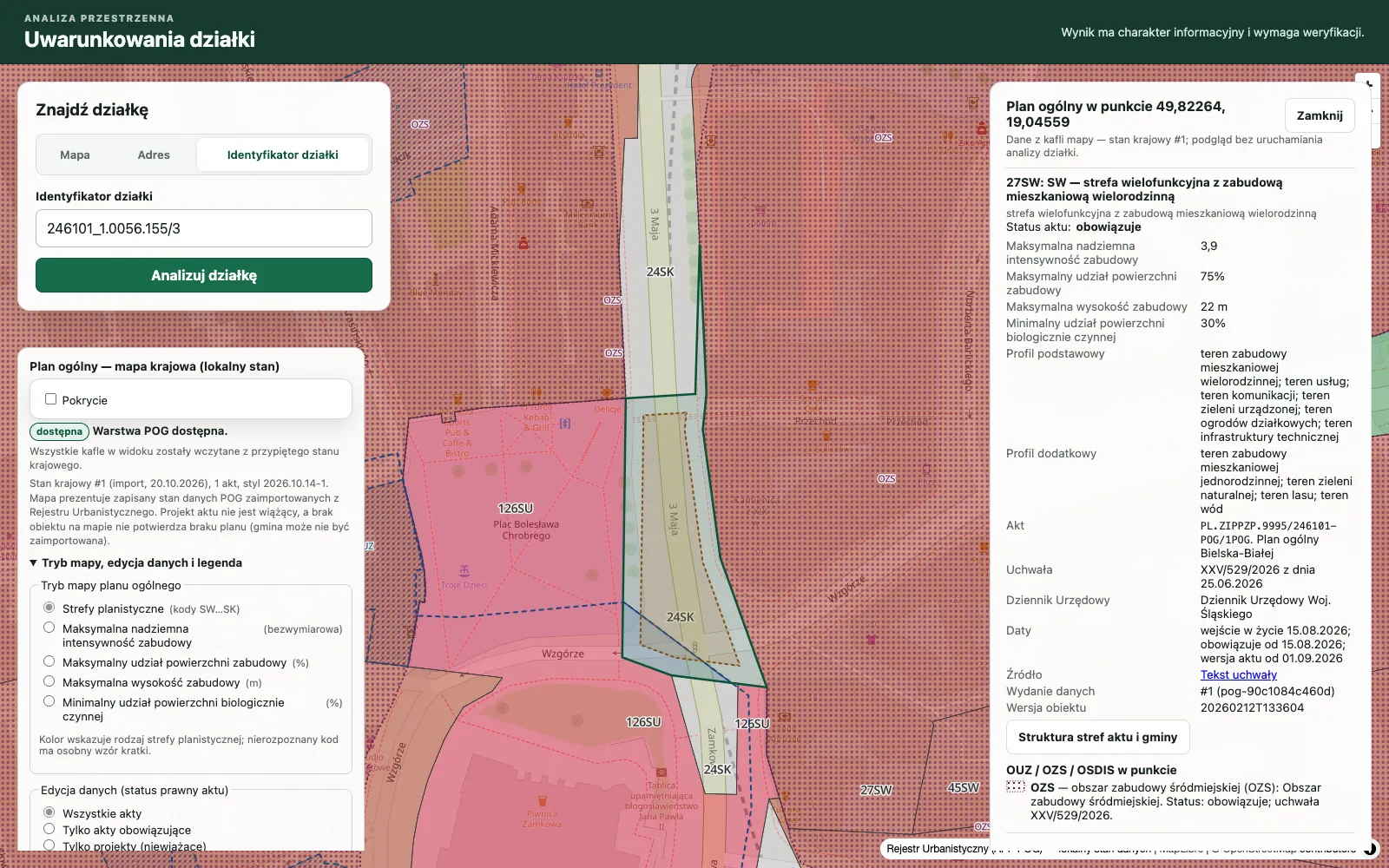Image resolution: width=1389 pixels, height=868 pixels.
Task: Click the Rejestr Urbanistyczny attribution text
Action: 938,848
